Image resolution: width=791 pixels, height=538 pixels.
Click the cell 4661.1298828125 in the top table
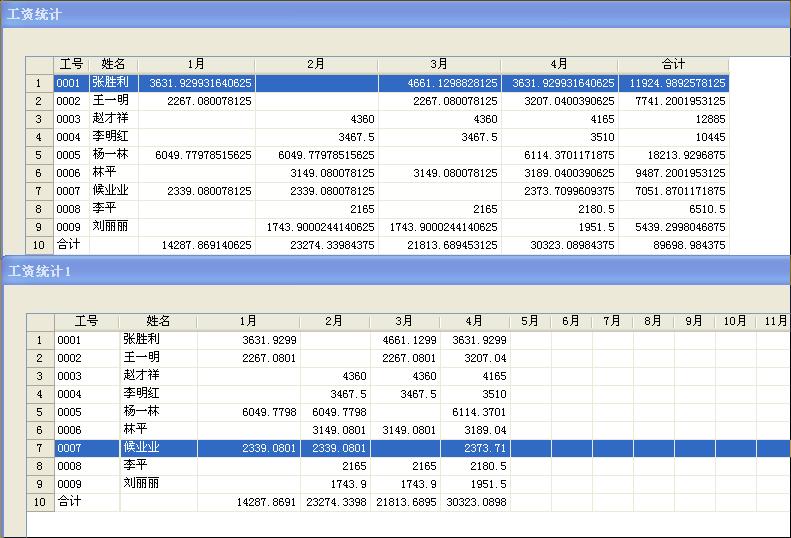point(439,83)
